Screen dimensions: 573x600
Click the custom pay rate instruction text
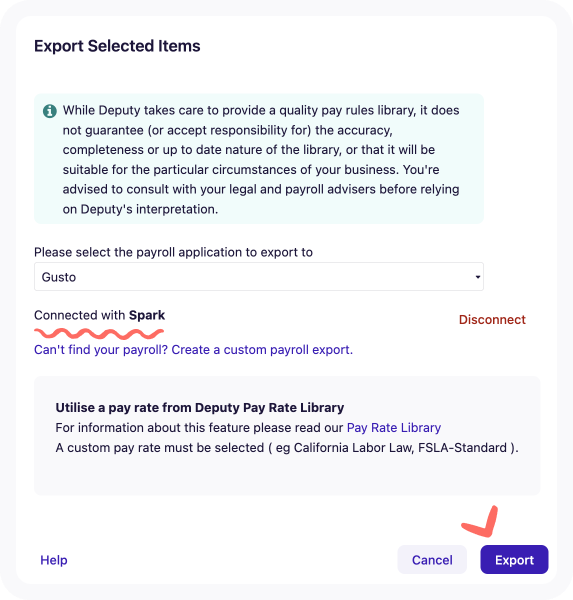(x=287, y=448)
